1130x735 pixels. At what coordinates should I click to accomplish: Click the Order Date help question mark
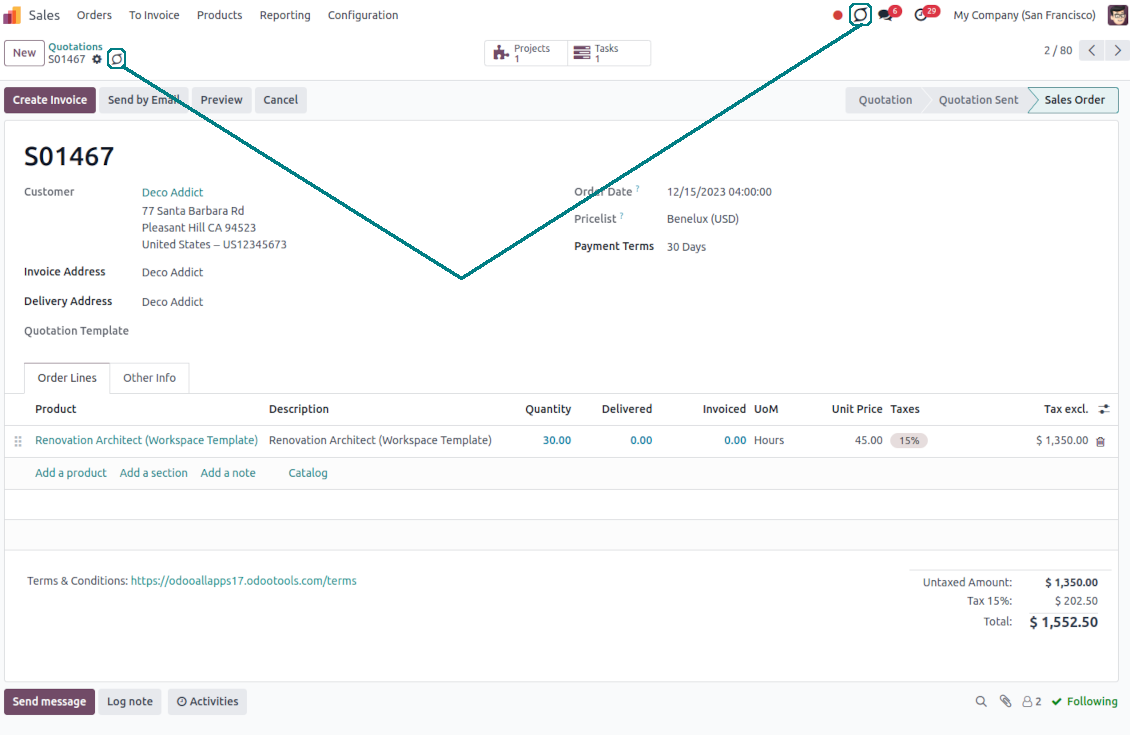pyautogui.click(x=638, y=189)
